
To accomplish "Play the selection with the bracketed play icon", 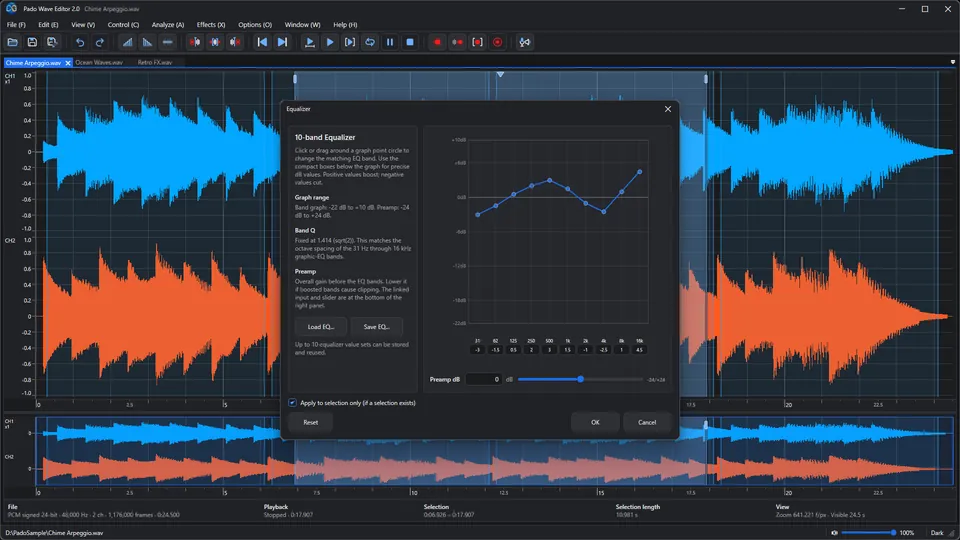I will pyautogui.click(x=350, y=42).
